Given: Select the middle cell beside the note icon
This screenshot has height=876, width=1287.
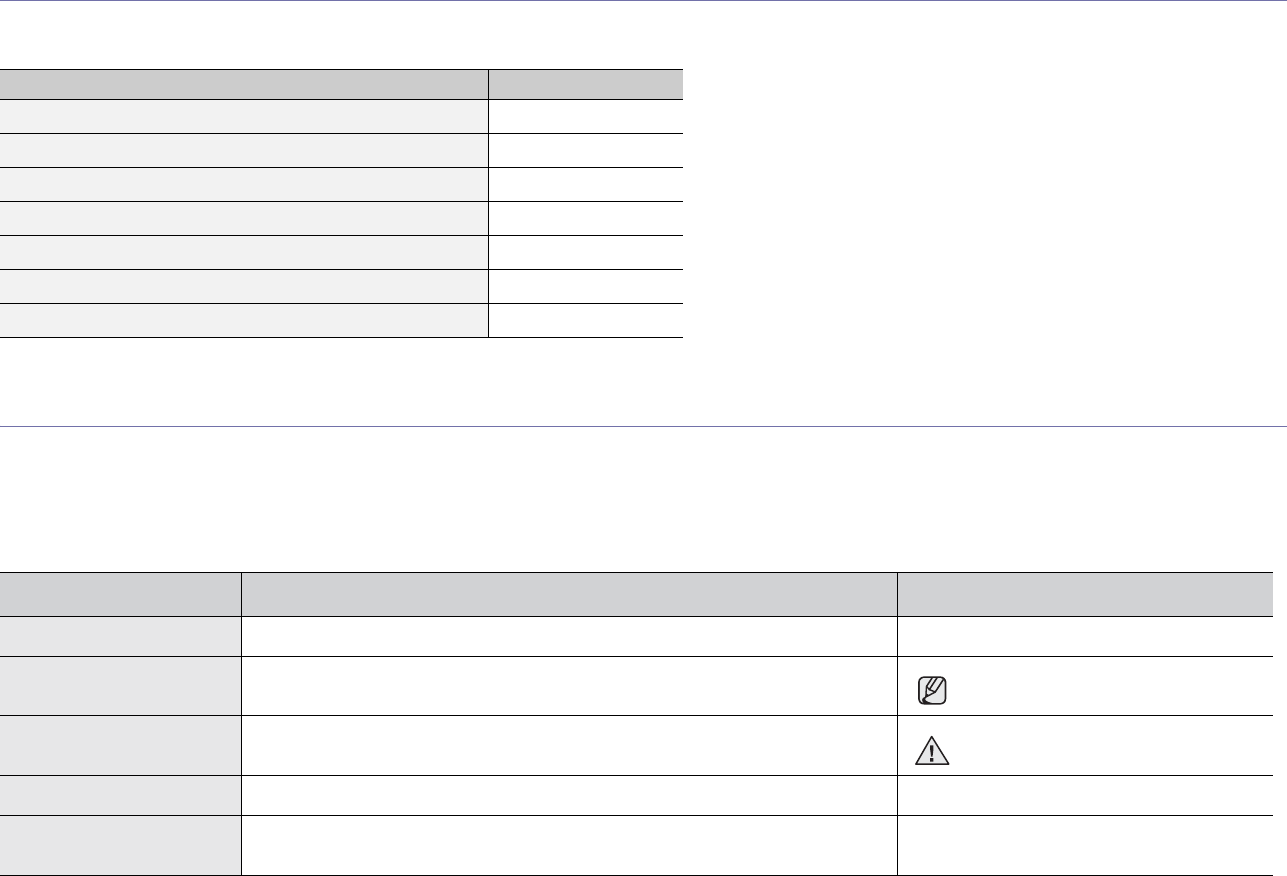Looking at the screenshot, I should pyautogui.click(x=569, y=686).
